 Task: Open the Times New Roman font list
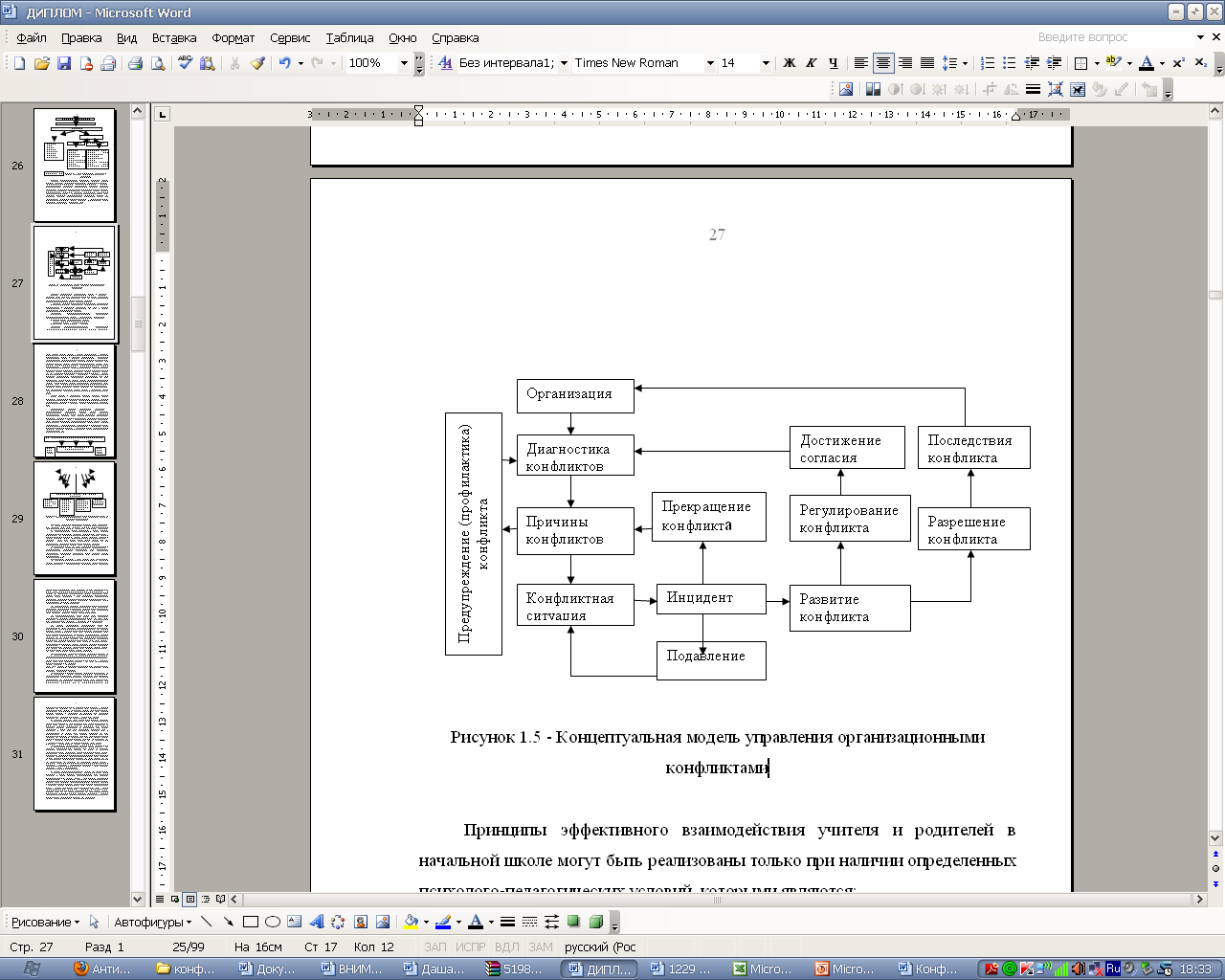[x=710, y=63]
